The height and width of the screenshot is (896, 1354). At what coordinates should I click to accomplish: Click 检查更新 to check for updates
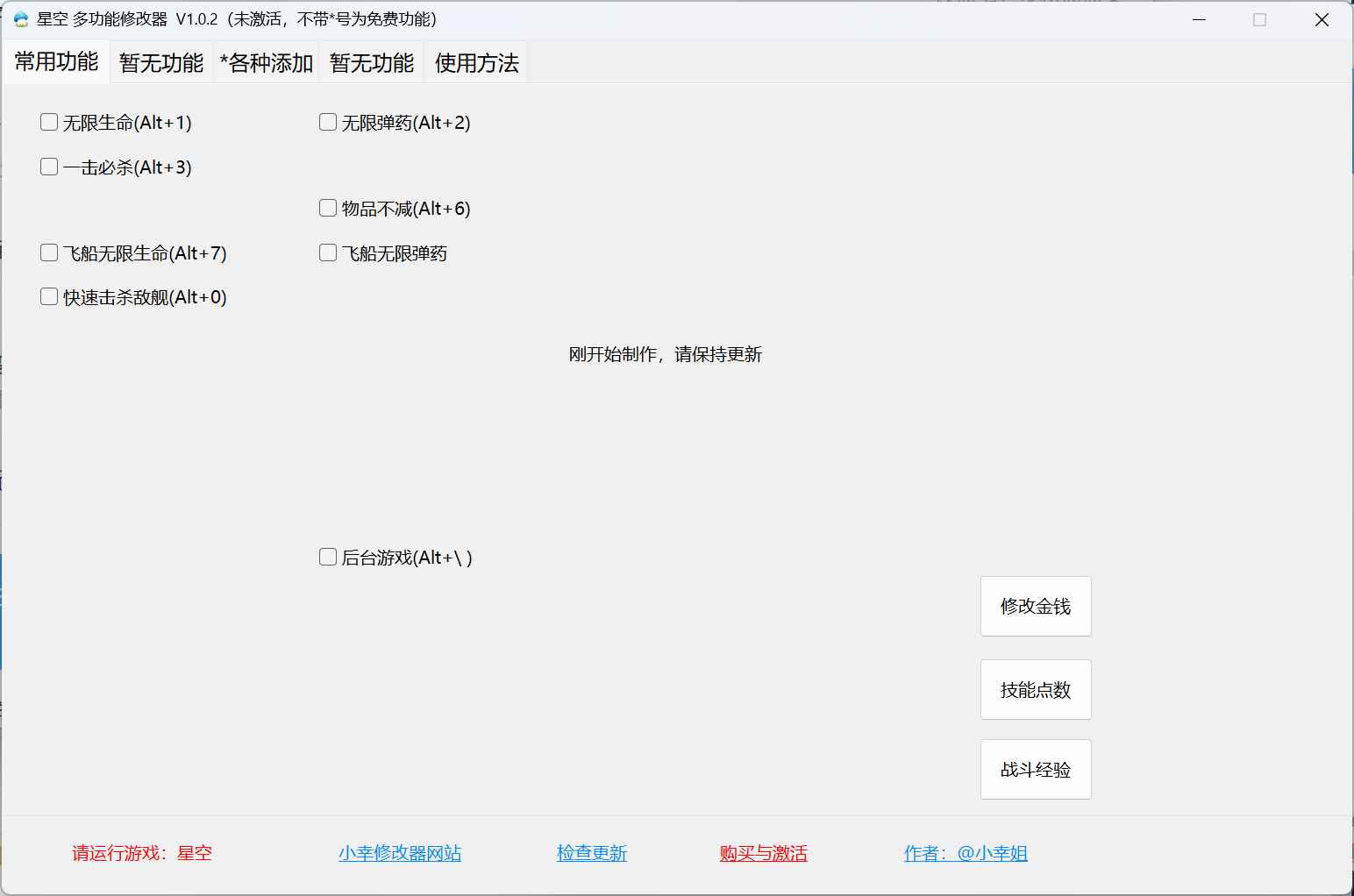[x=591, y=853]
